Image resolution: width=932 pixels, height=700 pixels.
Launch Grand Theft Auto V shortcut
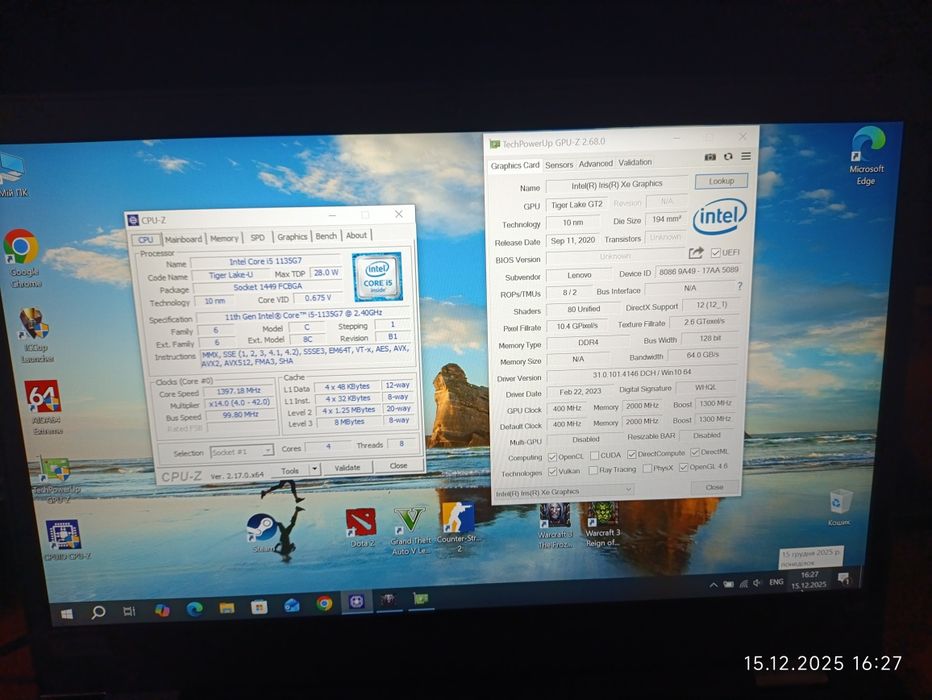point(410,530)
